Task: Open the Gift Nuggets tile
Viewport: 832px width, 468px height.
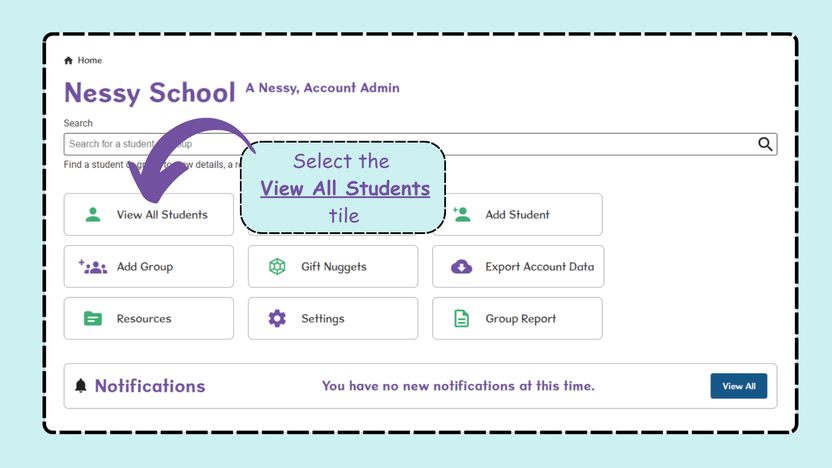Action: pyautogui.click(x=333, y=266)
